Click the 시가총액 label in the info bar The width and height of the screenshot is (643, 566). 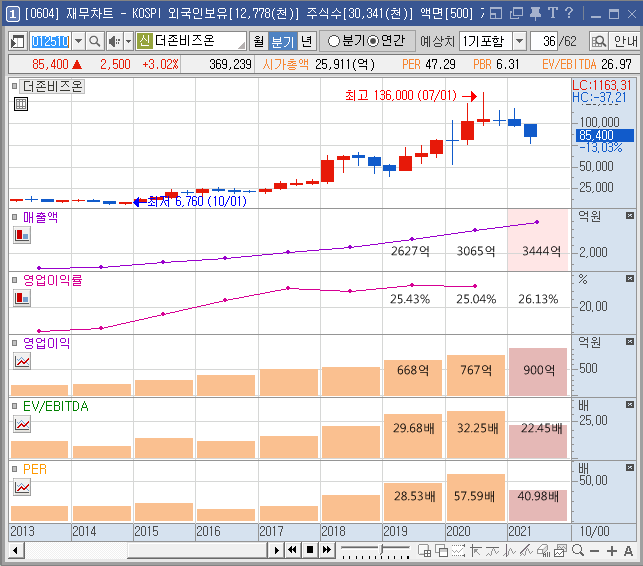pos(285,64)
